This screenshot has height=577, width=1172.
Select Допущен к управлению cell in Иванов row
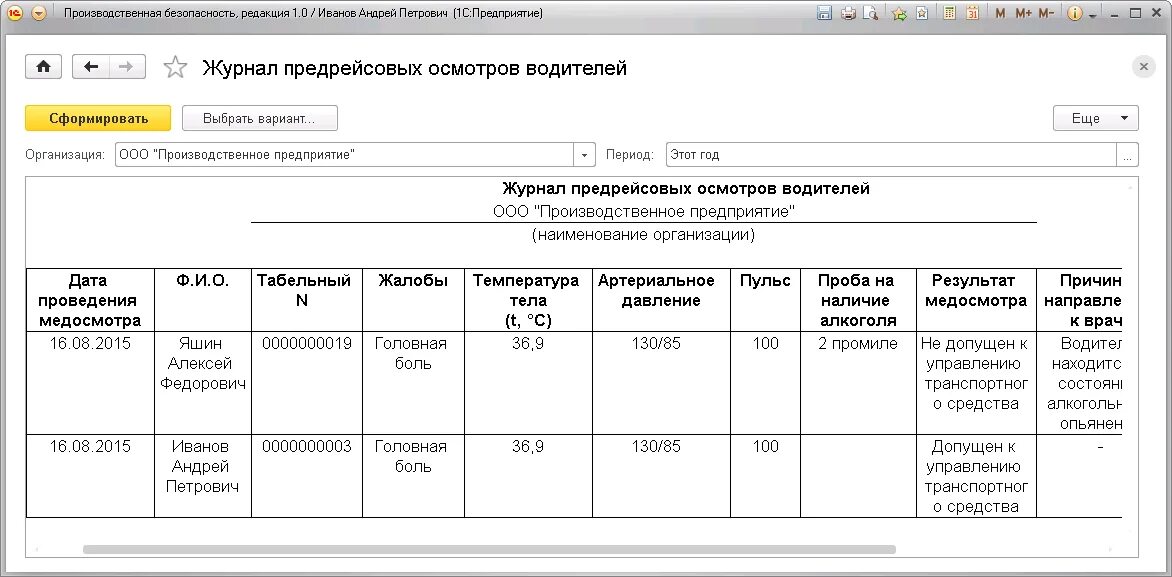(976, 476)
